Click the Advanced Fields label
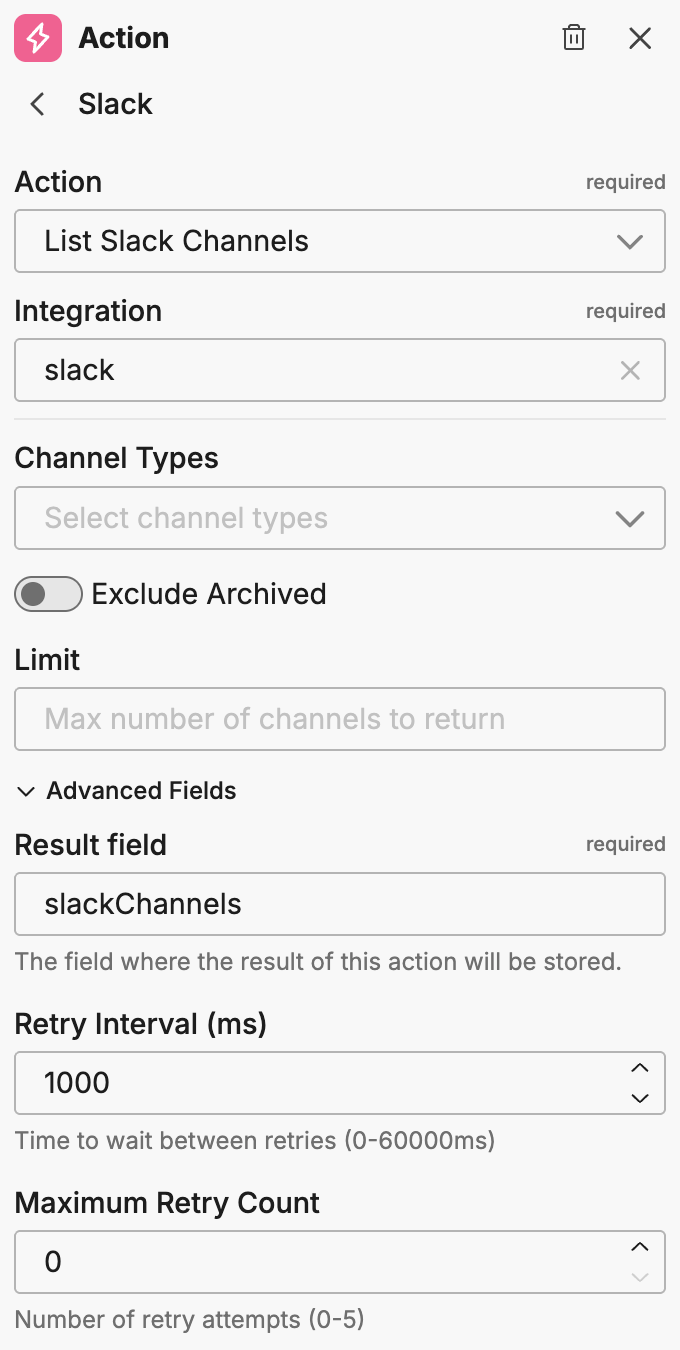Image resolution: width=680 pixels, height=1350 pixels. [141, 791]
